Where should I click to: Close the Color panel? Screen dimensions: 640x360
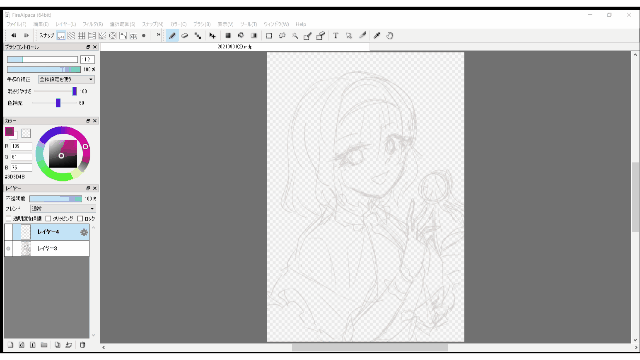pos(95,121)
